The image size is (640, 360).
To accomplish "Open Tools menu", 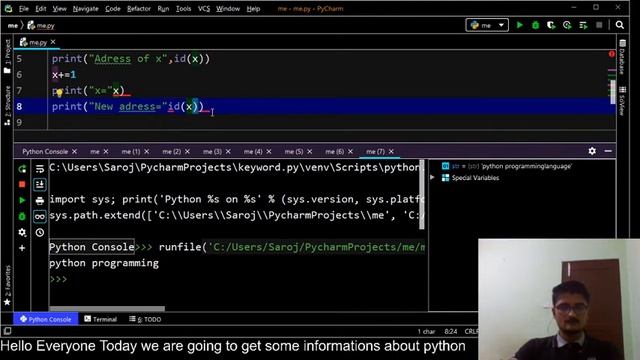I will [183, 9].
